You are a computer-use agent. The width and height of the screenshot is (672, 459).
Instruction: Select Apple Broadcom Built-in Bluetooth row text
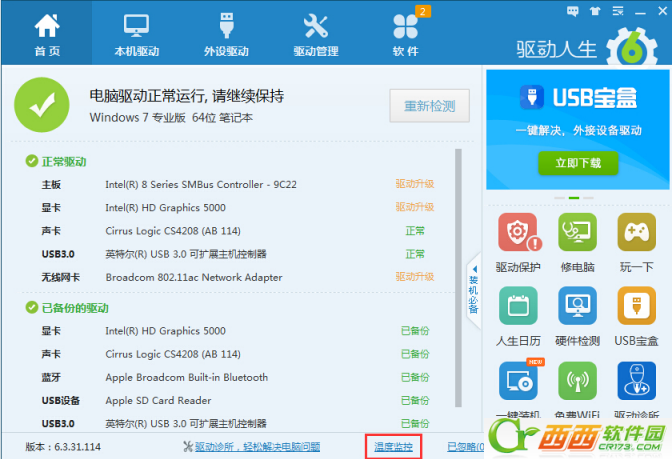click(186, 377)
